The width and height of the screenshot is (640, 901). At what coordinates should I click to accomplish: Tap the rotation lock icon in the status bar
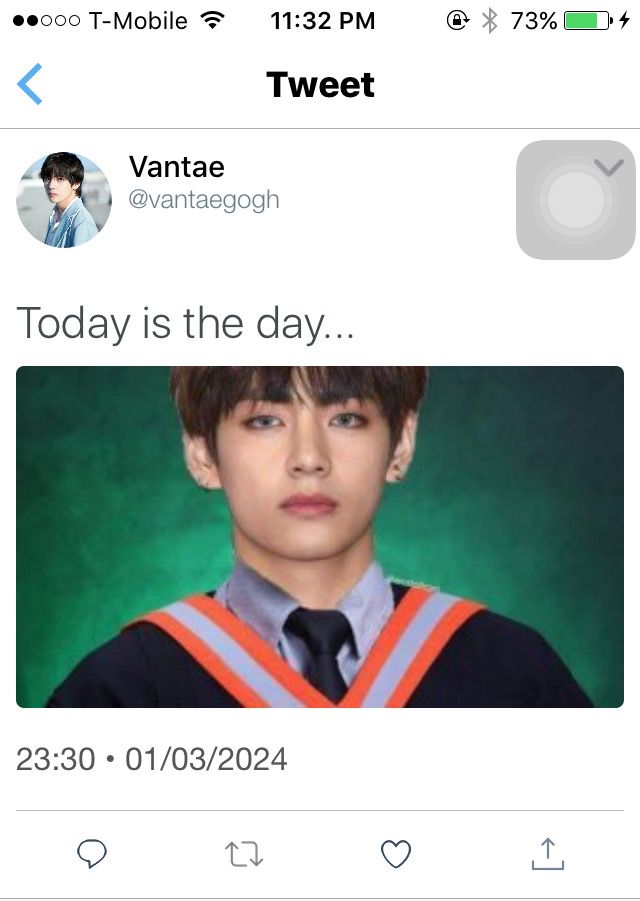tap(458, 21)
